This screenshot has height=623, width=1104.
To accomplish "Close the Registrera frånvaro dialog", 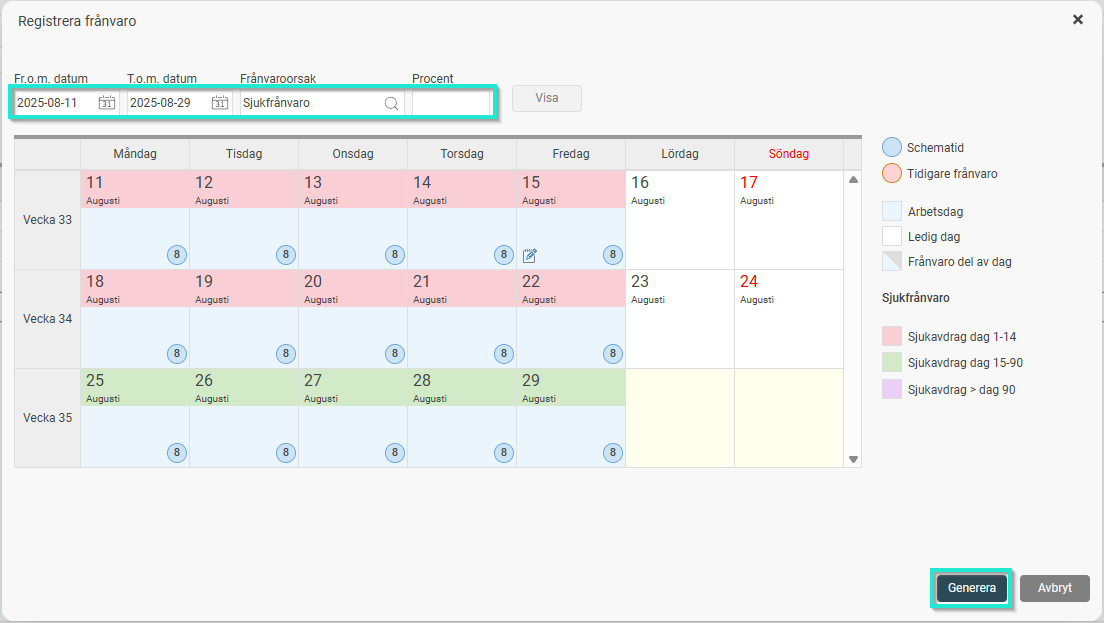I will (x=1078, y=20).
